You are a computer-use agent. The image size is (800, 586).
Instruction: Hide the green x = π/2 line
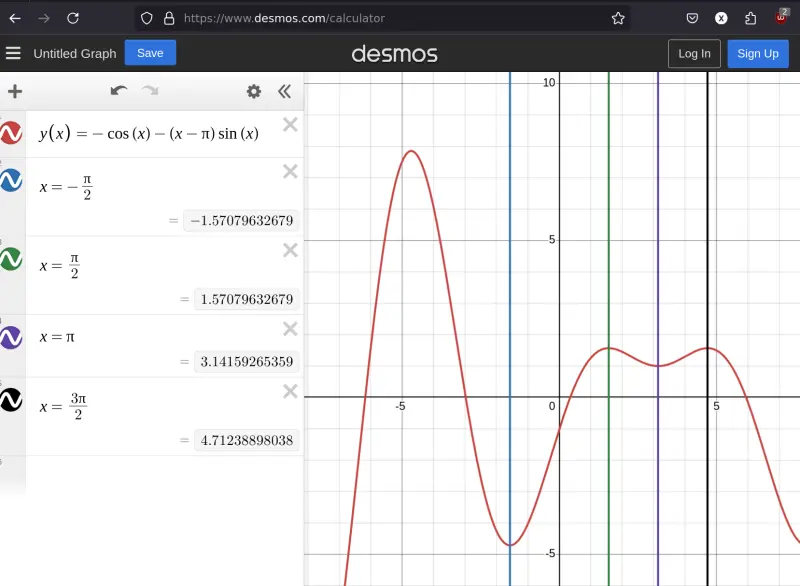click(x=11, y=259)
